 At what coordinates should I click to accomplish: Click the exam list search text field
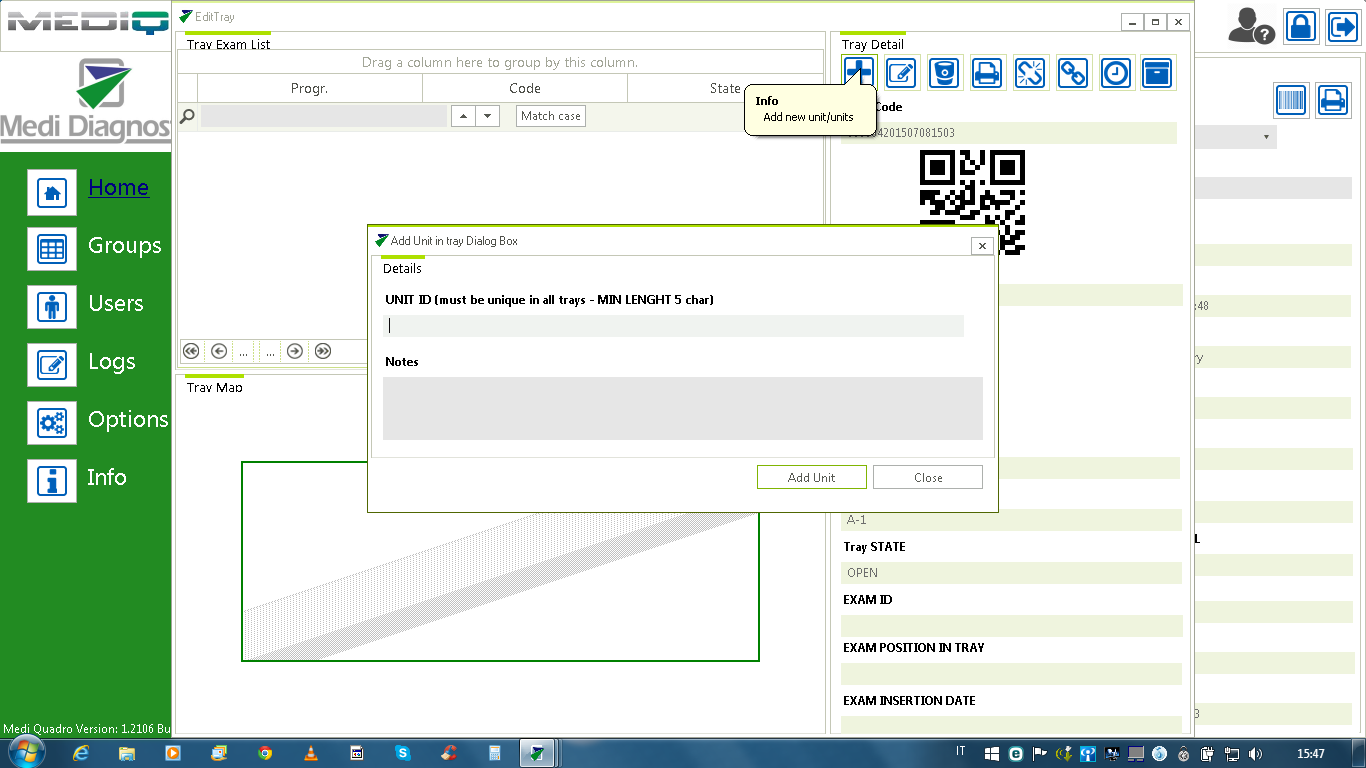click(323, 116)
